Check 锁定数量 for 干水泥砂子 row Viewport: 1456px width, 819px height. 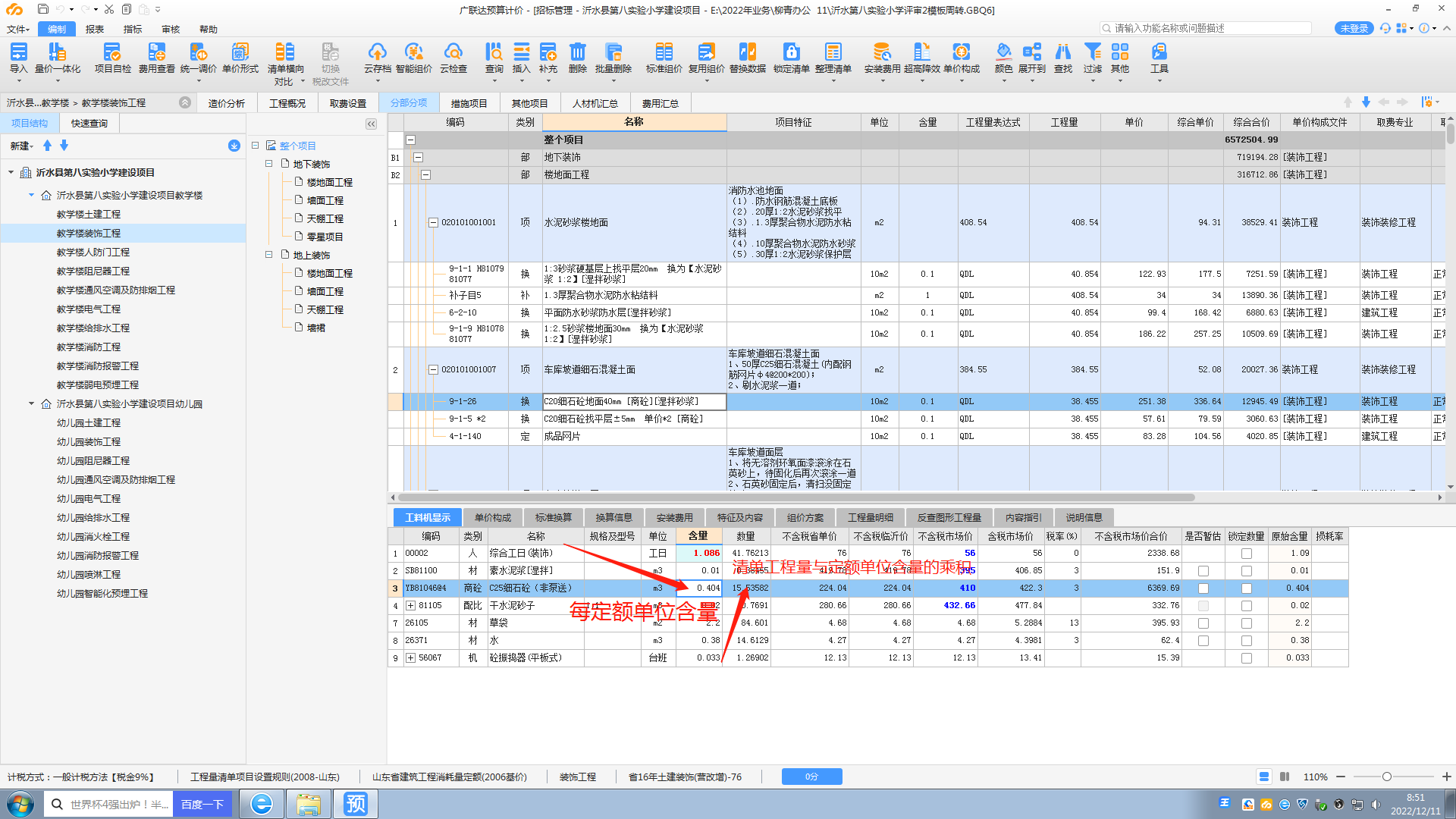click(1247, 606)
